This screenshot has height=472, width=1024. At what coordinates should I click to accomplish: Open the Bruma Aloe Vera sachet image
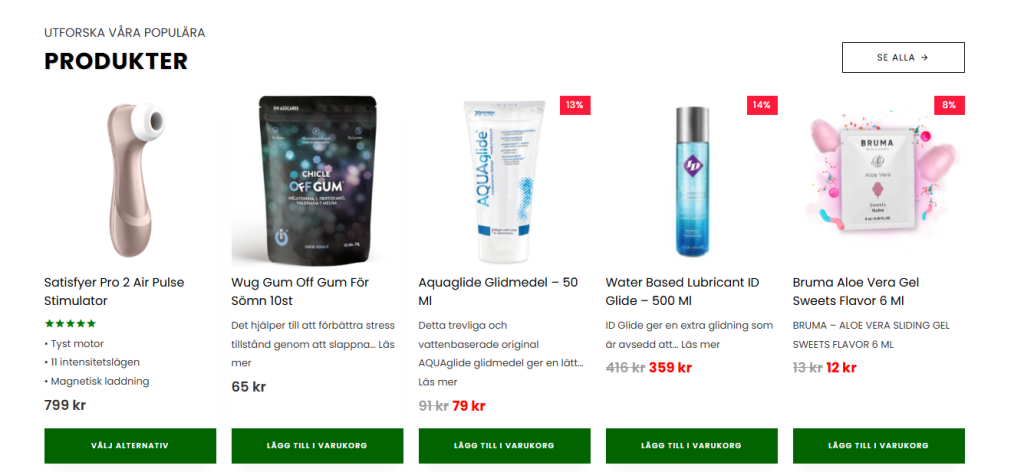tap(878, 181)
